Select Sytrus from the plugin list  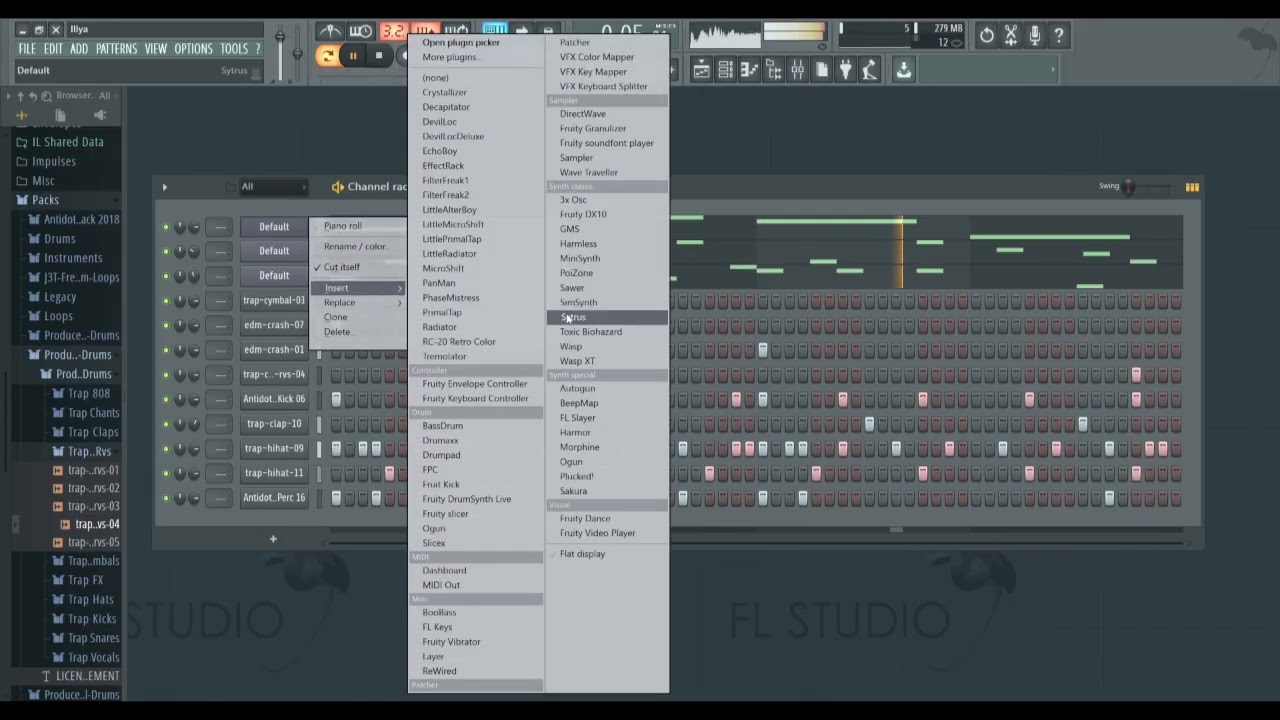(607, 317)
